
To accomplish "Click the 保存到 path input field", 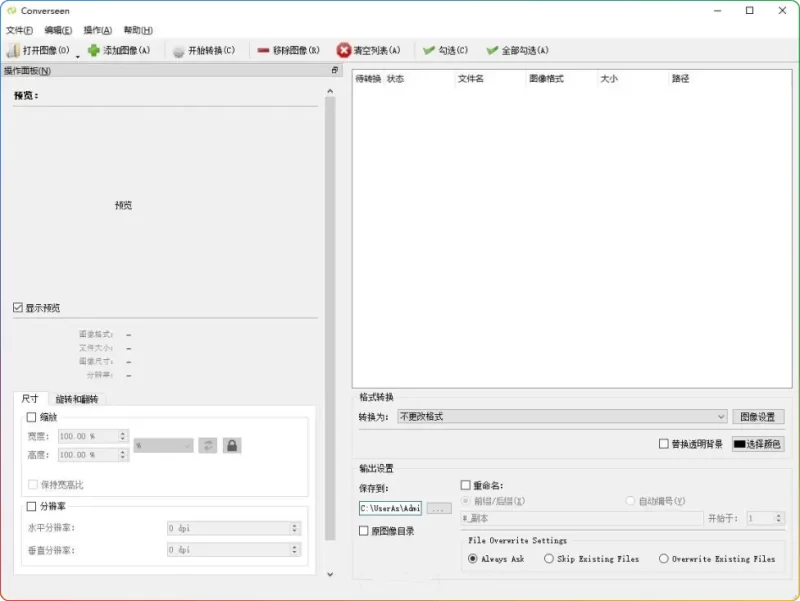I will pyautogui.click(x=390, y=507).
